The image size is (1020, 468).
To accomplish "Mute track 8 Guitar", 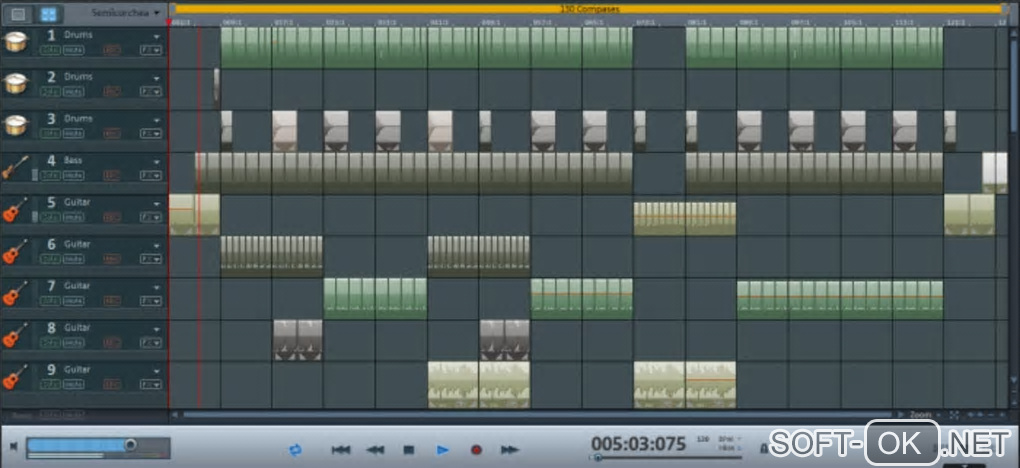I will (73, 342).
